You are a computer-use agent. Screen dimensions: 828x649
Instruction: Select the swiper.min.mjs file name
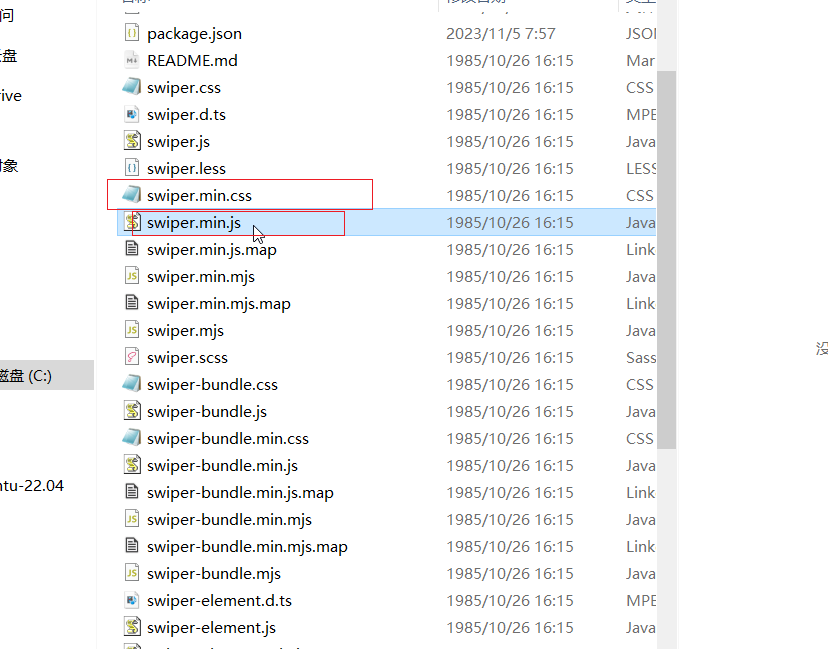pos(201,276)
